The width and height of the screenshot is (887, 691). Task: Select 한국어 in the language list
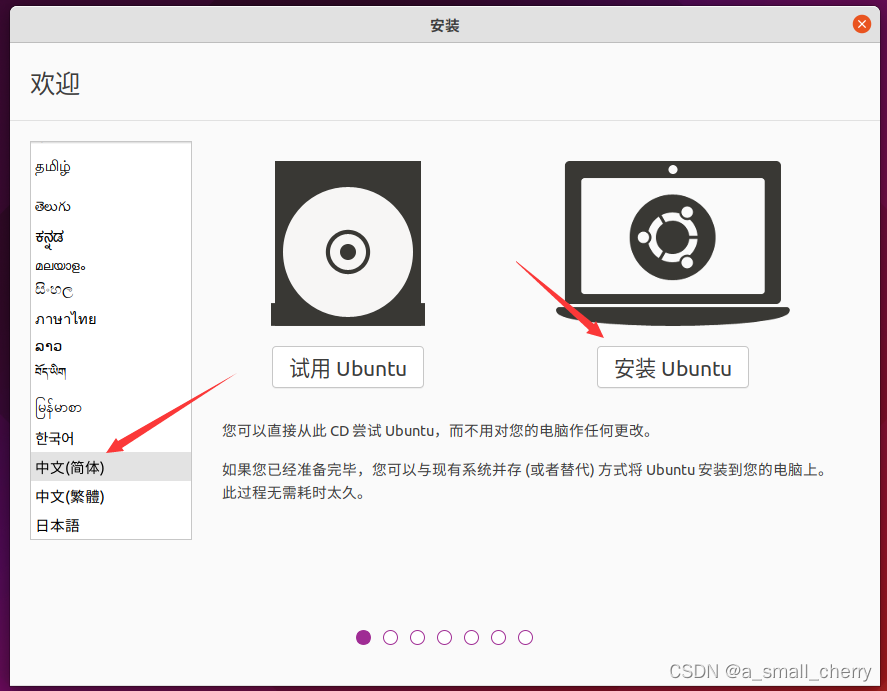111,438
